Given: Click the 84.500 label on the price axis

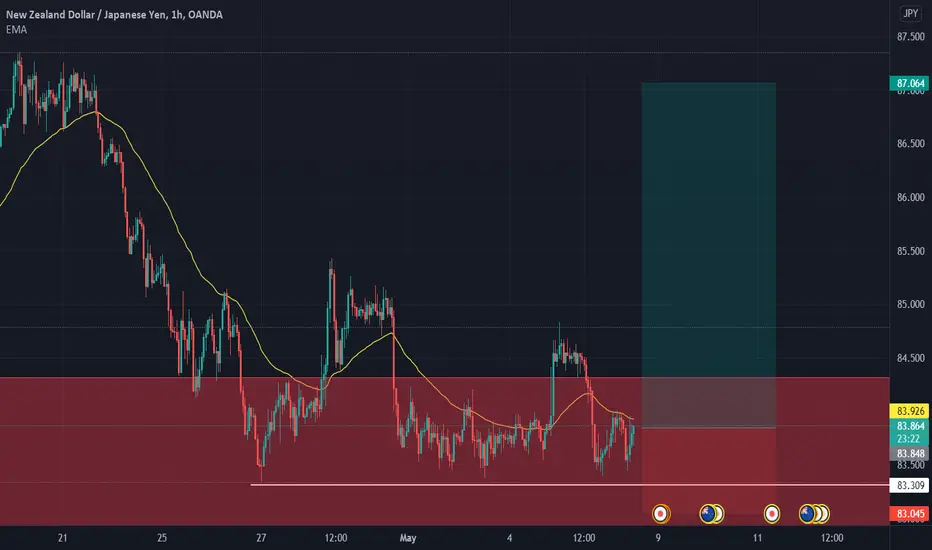Looking at the screenshot, I should [x=910, y=358].
